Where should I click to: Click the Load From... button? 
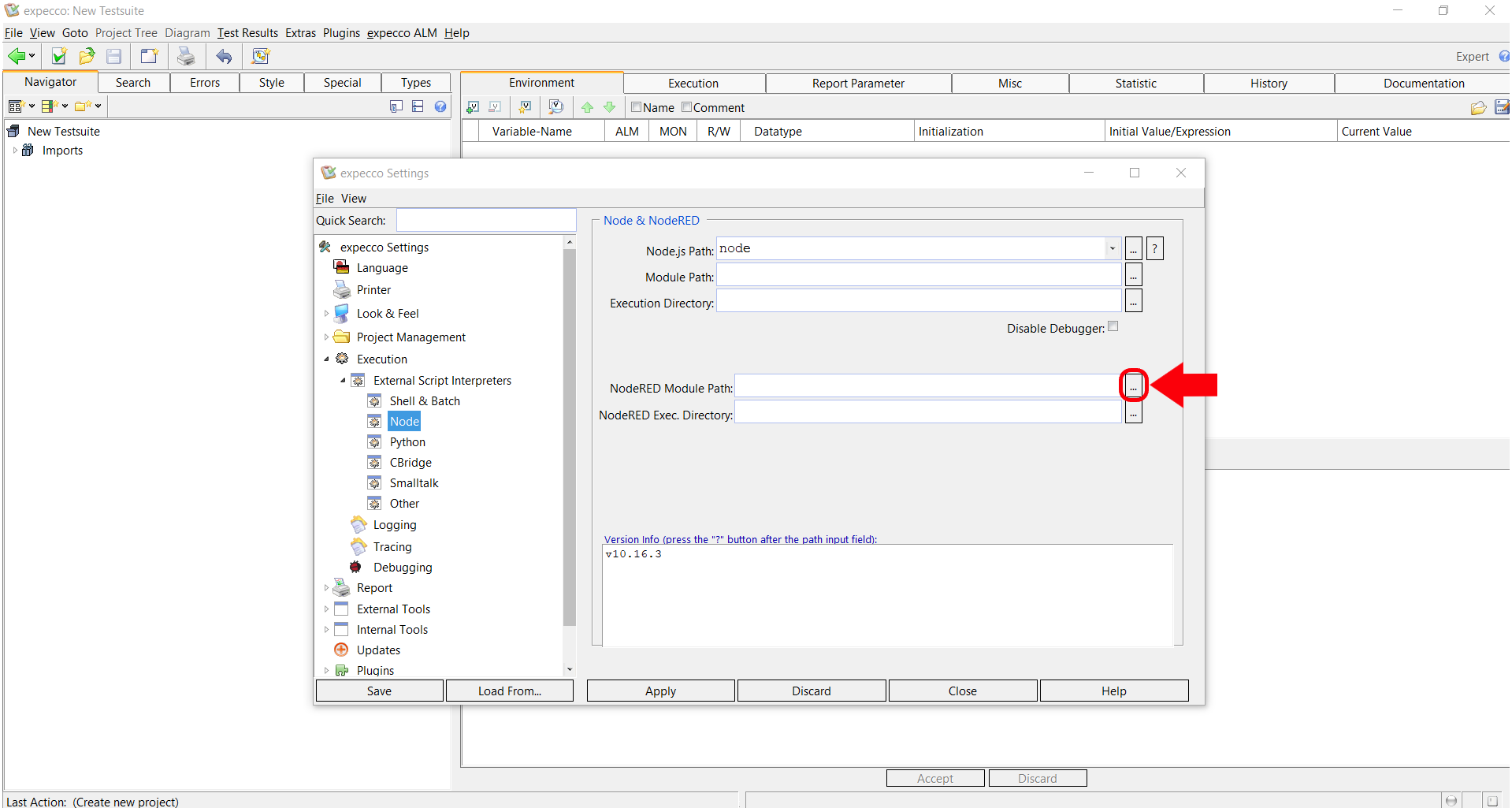tap(509, 691)
